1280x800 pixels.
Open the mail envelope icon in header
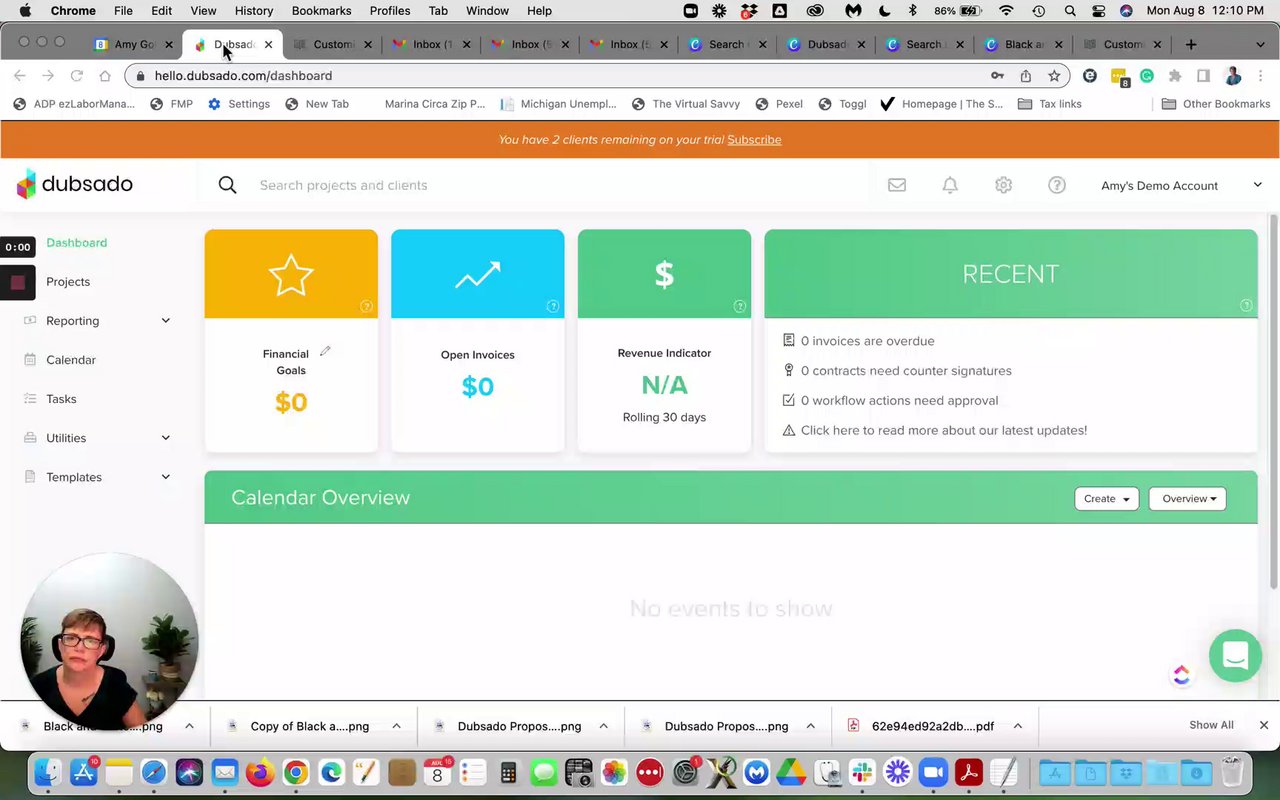click(897, 185)
